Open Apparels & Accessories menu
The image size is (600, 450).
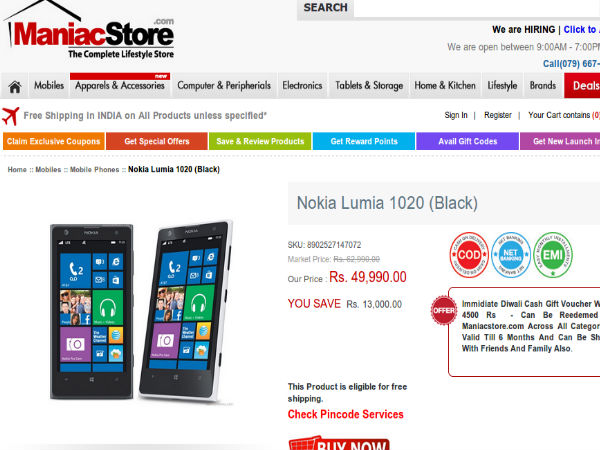pyautogui.click(x=120, y=86)
